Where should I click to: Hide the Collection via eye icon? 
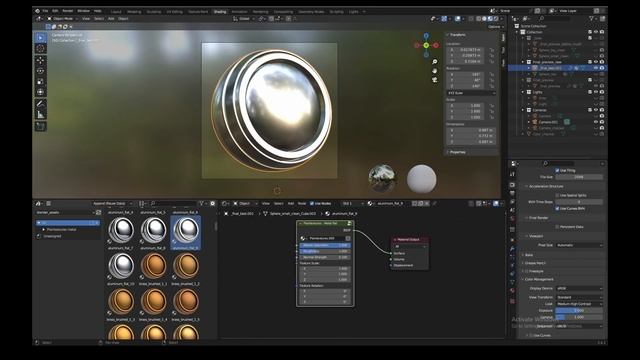pos(596,32)
